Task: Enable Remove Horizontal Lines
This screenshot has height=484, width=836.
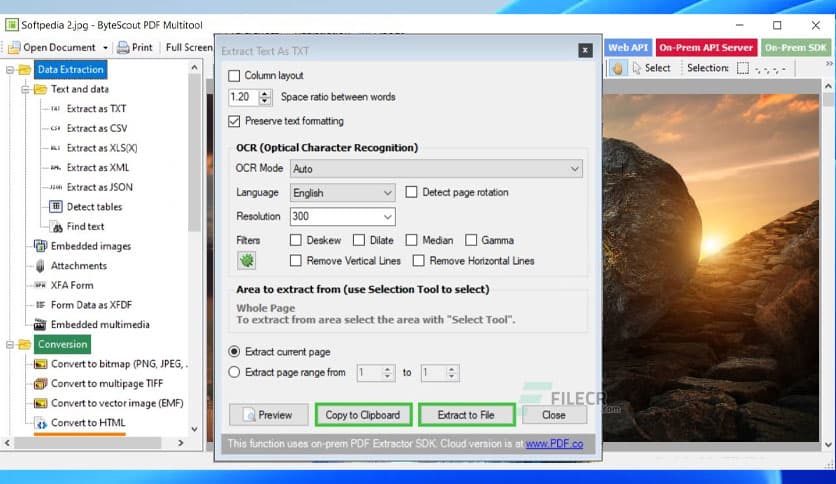Action: pos(419,261)
